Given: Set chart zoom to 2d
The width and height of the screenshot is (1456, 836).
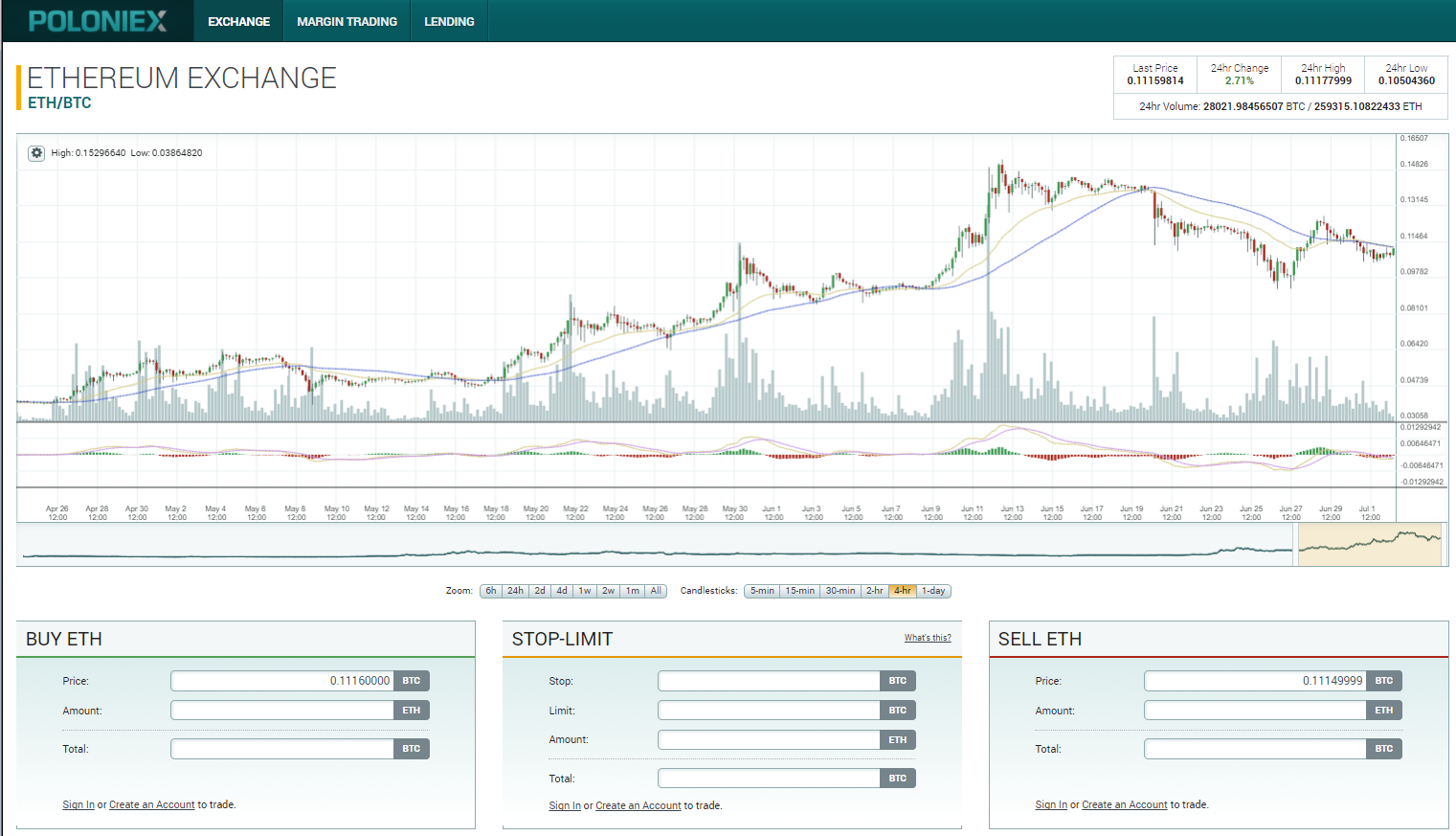Looking at the screenshot, I should coord(540,591).
